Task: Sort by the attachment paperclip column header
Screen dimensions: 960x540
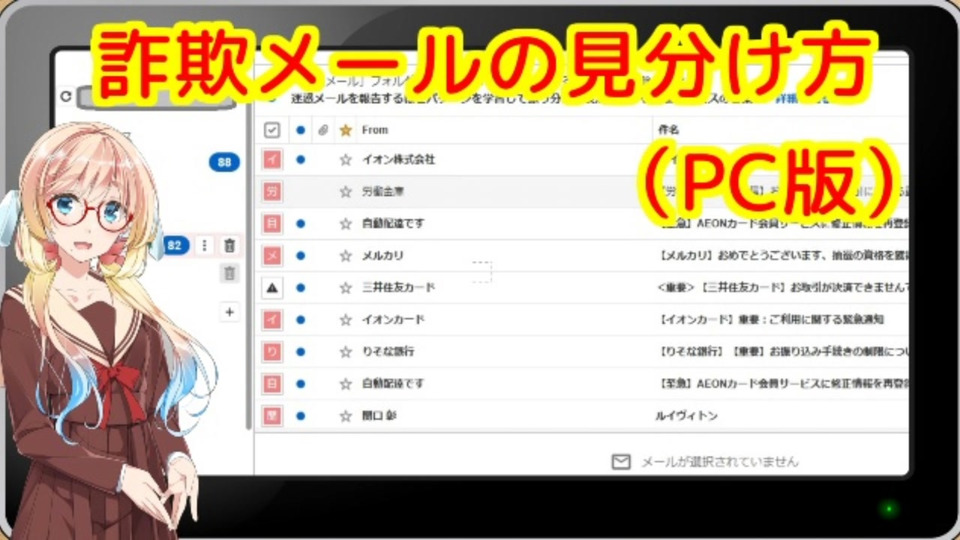Action: point(323,130)
